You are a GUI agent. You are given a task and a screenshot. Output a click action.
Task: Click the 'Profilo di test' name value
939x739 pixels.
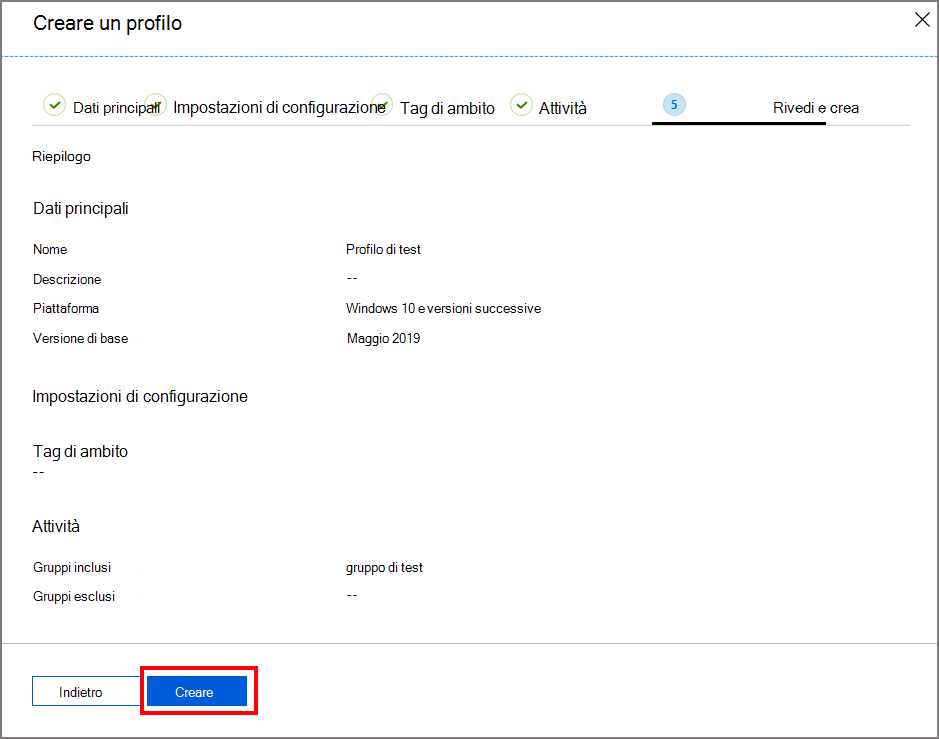[383, 249]
